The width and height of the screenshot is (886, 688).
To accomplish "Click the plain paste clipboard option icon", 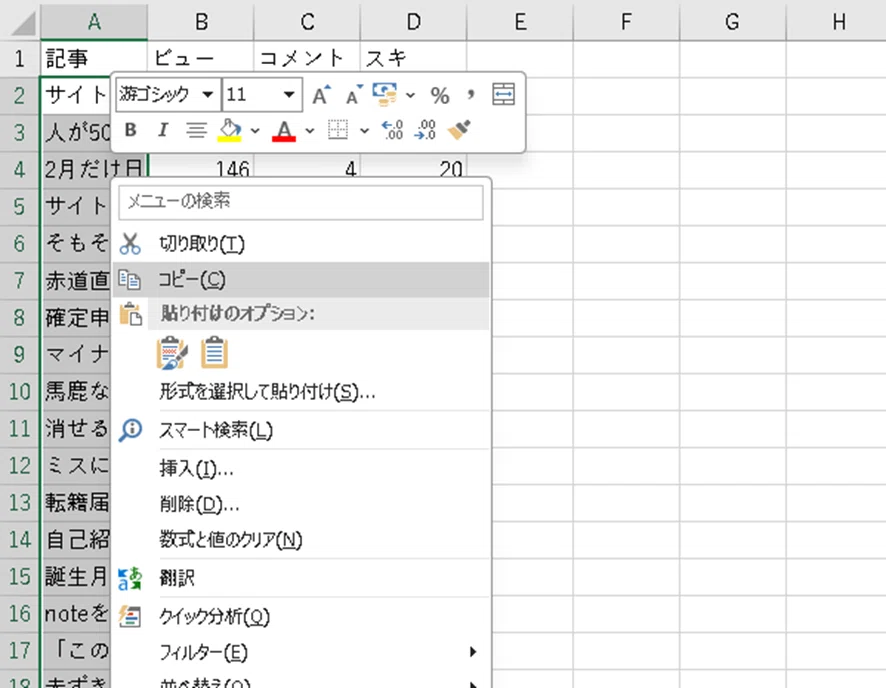I will point(214,353).
